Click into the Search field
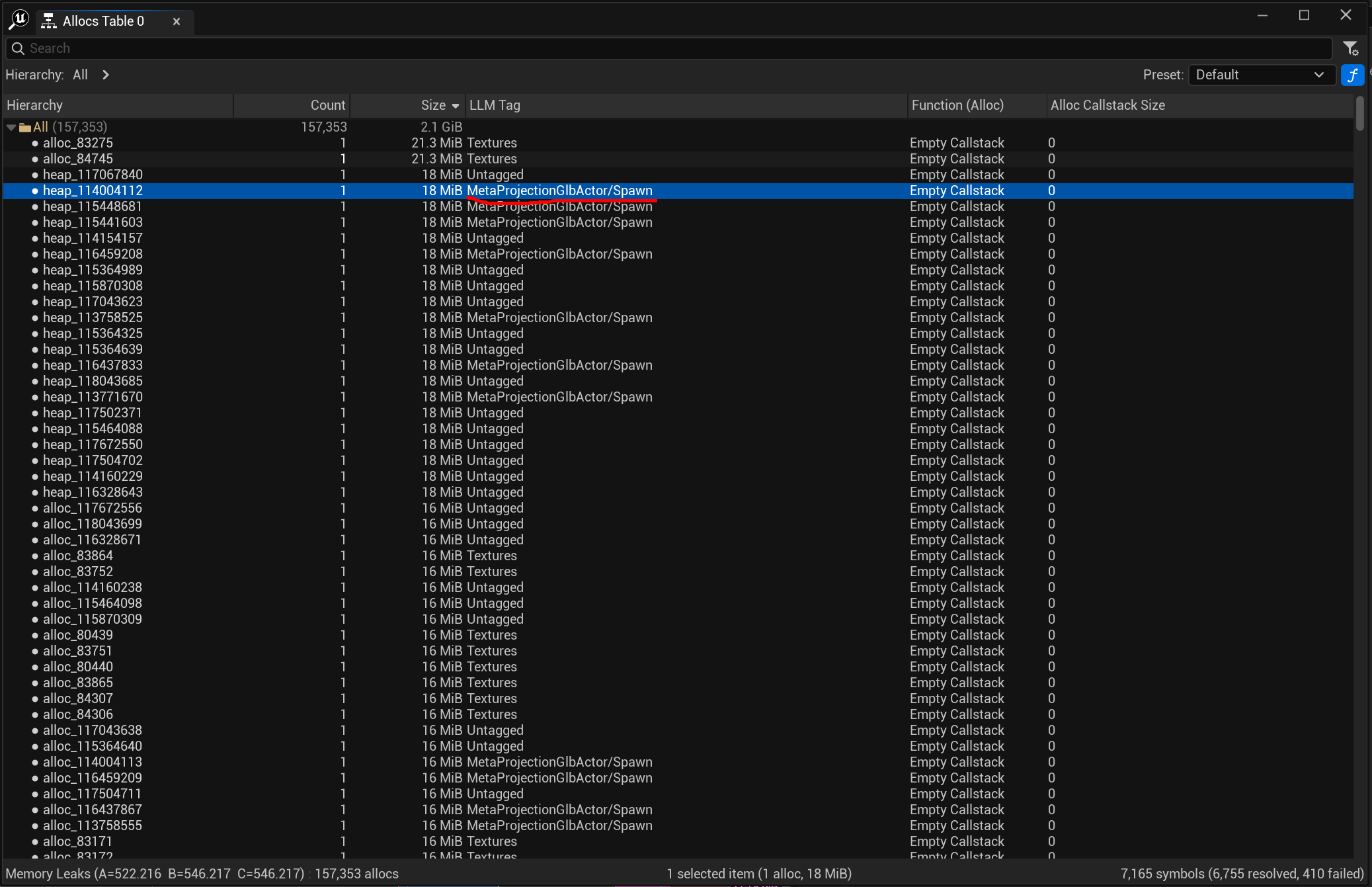This screenshot has width=1372, height=887. (x=661, y=48)
